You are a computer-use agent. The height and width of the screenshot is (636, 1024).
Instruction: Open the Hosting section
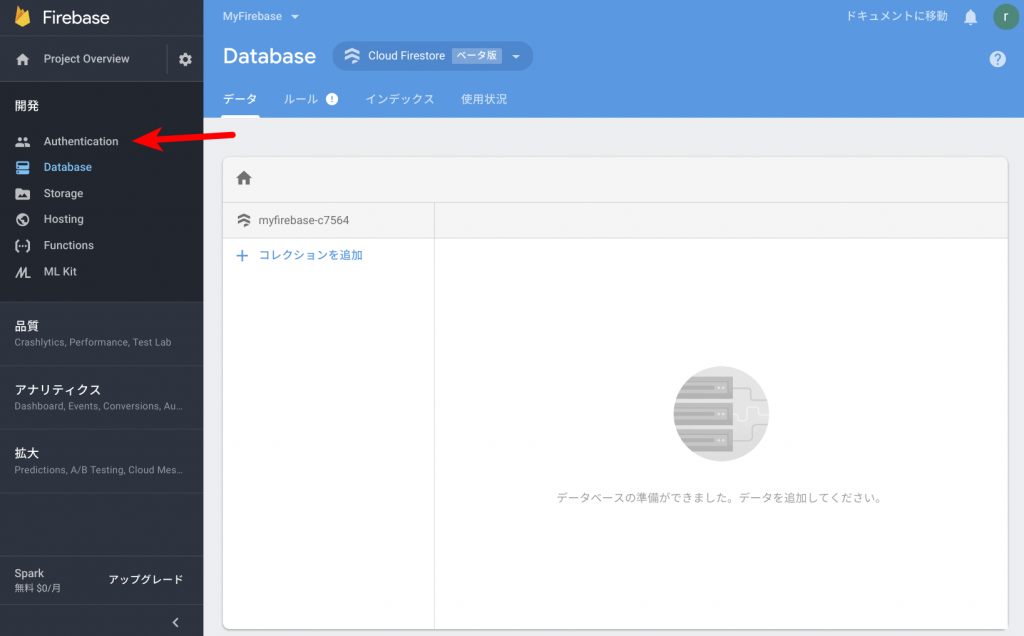(63, 219)
